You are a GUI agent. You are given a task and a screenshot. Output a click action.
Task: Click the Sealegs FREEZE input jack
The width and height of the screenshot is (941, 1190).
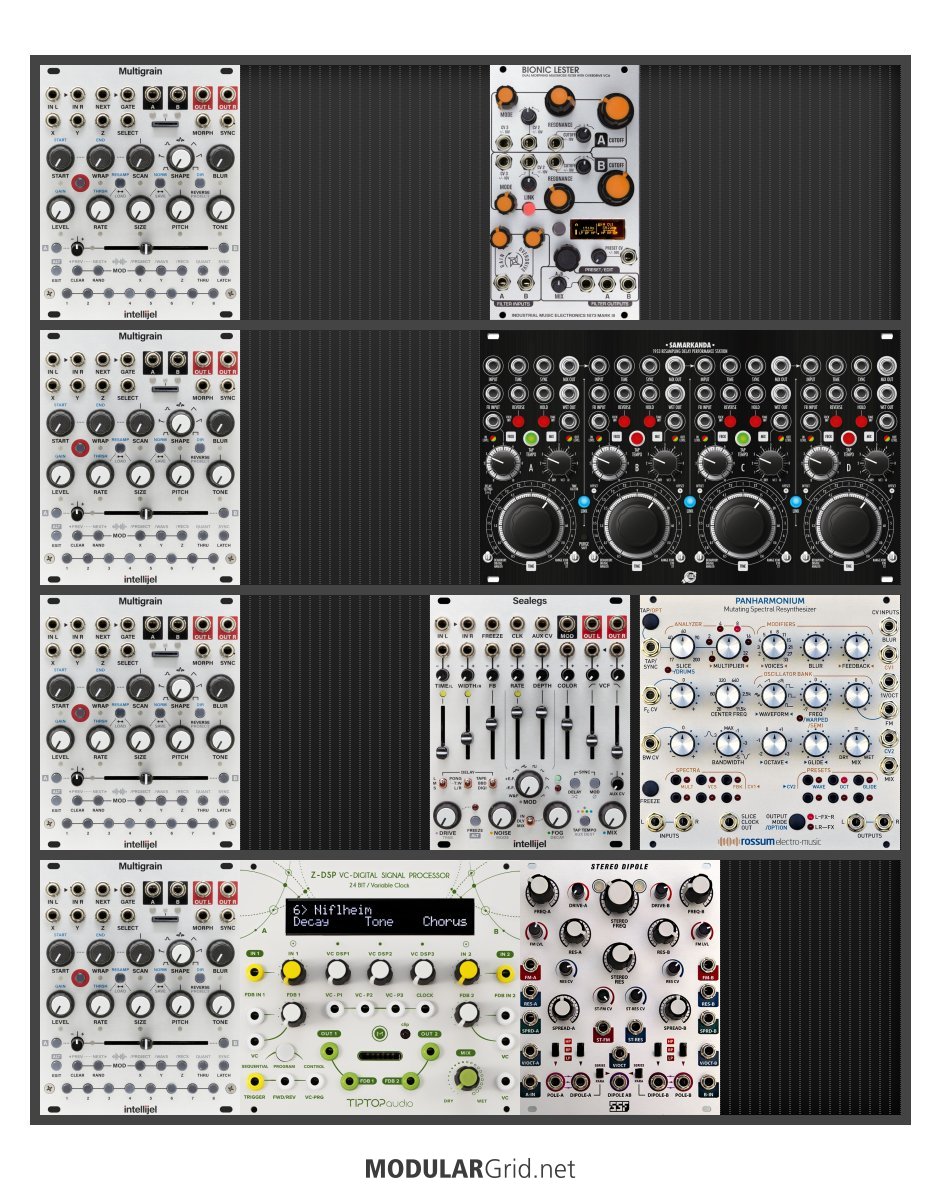point(492,625)
